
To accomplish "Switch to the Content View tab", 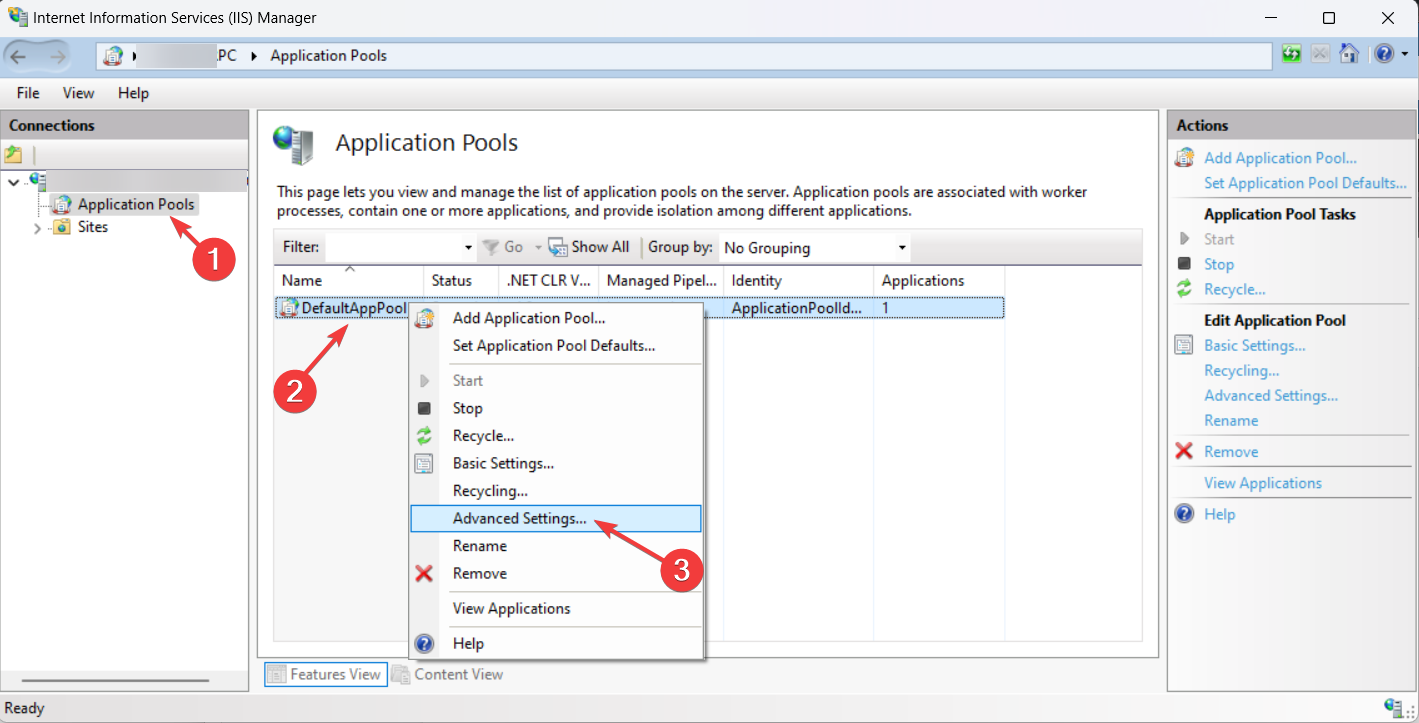I will (x=447, y=674).
